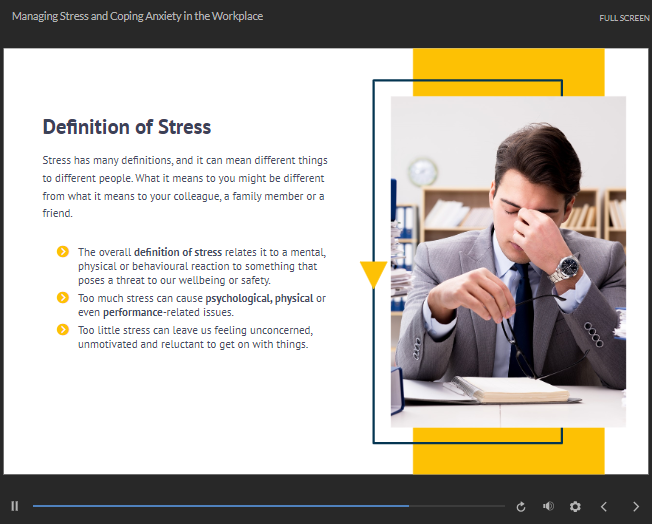
Task: Click the first yellow bullet arrow icon
Action: (x=63, y=252)
